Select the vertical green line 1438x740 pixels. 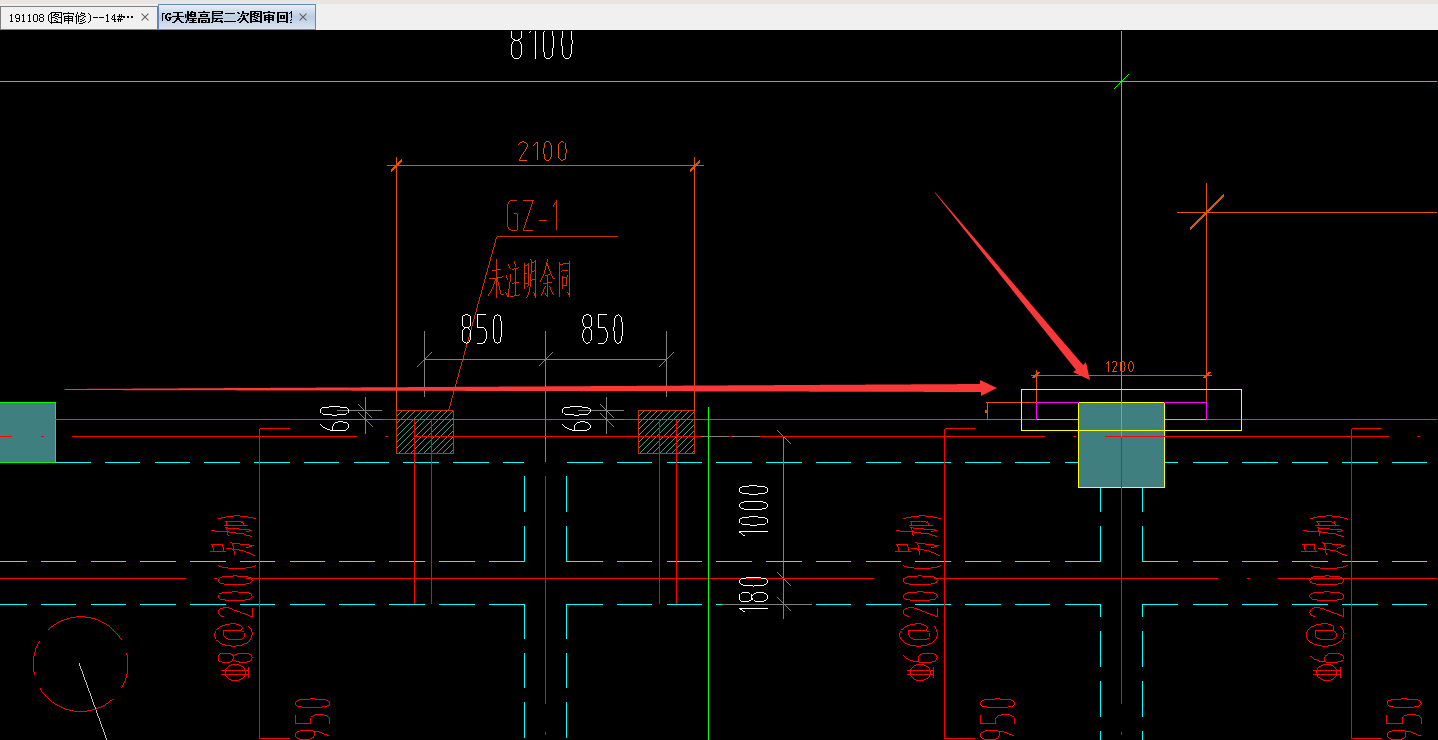pos(708,572)
